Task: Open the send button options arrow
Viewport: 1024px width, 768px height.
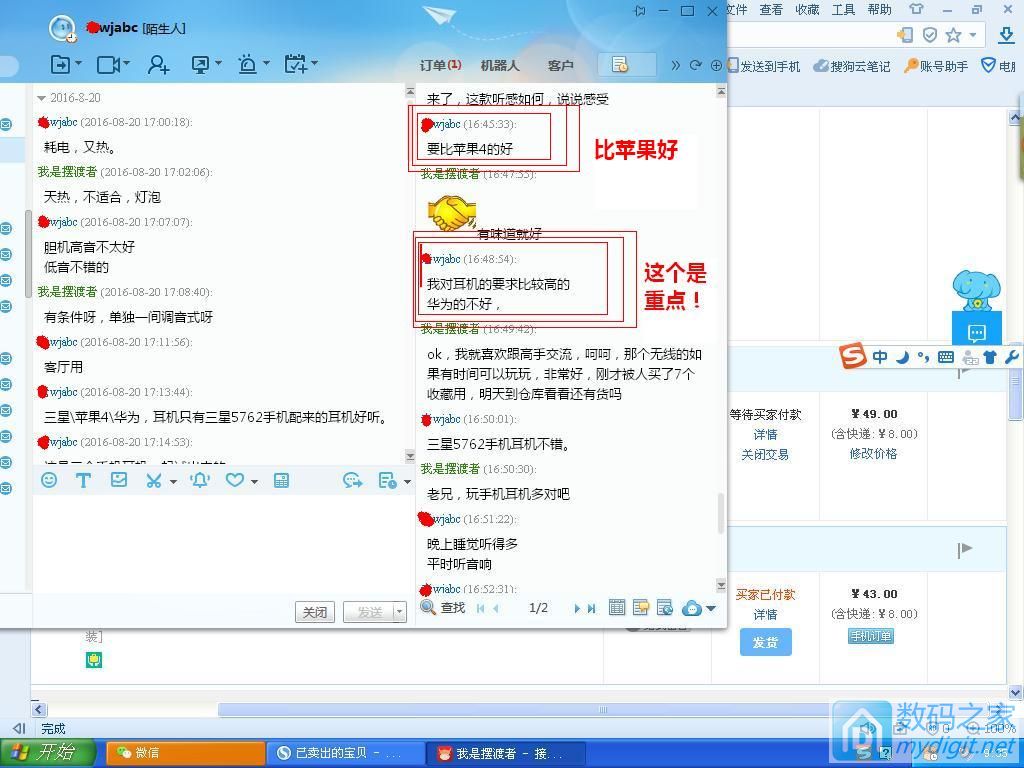Action: click(x=399, y=612)
